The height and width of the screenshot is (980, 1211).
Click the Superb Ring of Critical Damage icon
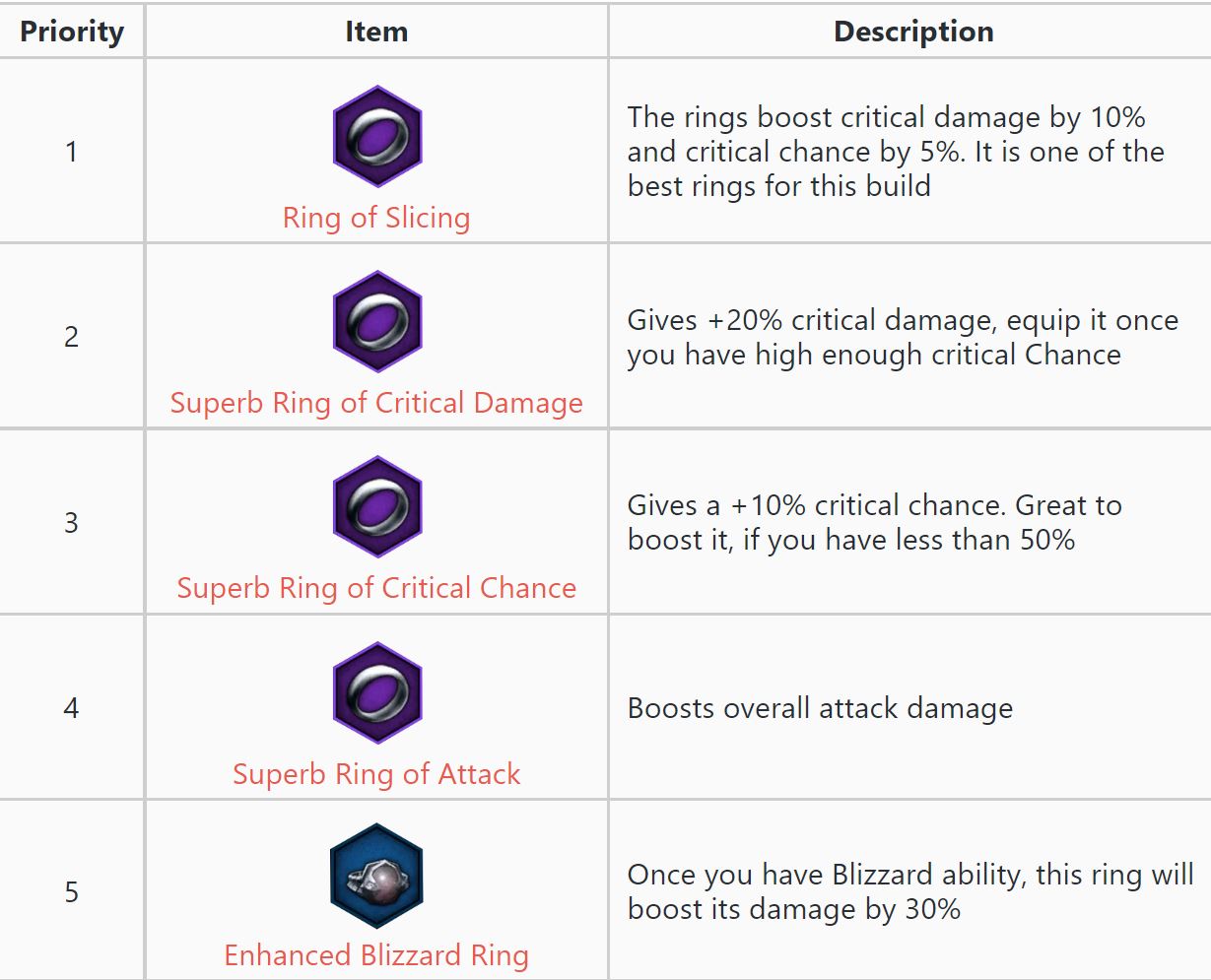click(377, 322)
